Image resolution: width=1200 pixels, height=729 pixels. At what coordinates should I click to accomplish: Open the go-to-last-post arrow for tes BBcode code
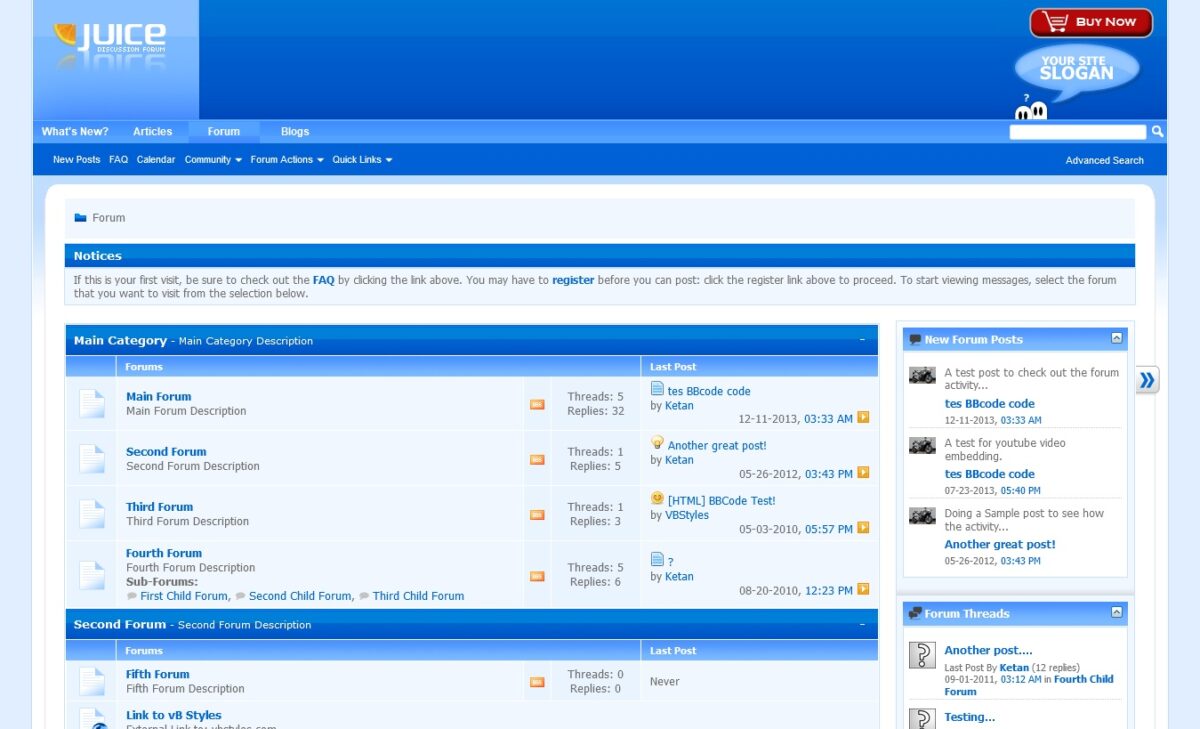[861, 418]
